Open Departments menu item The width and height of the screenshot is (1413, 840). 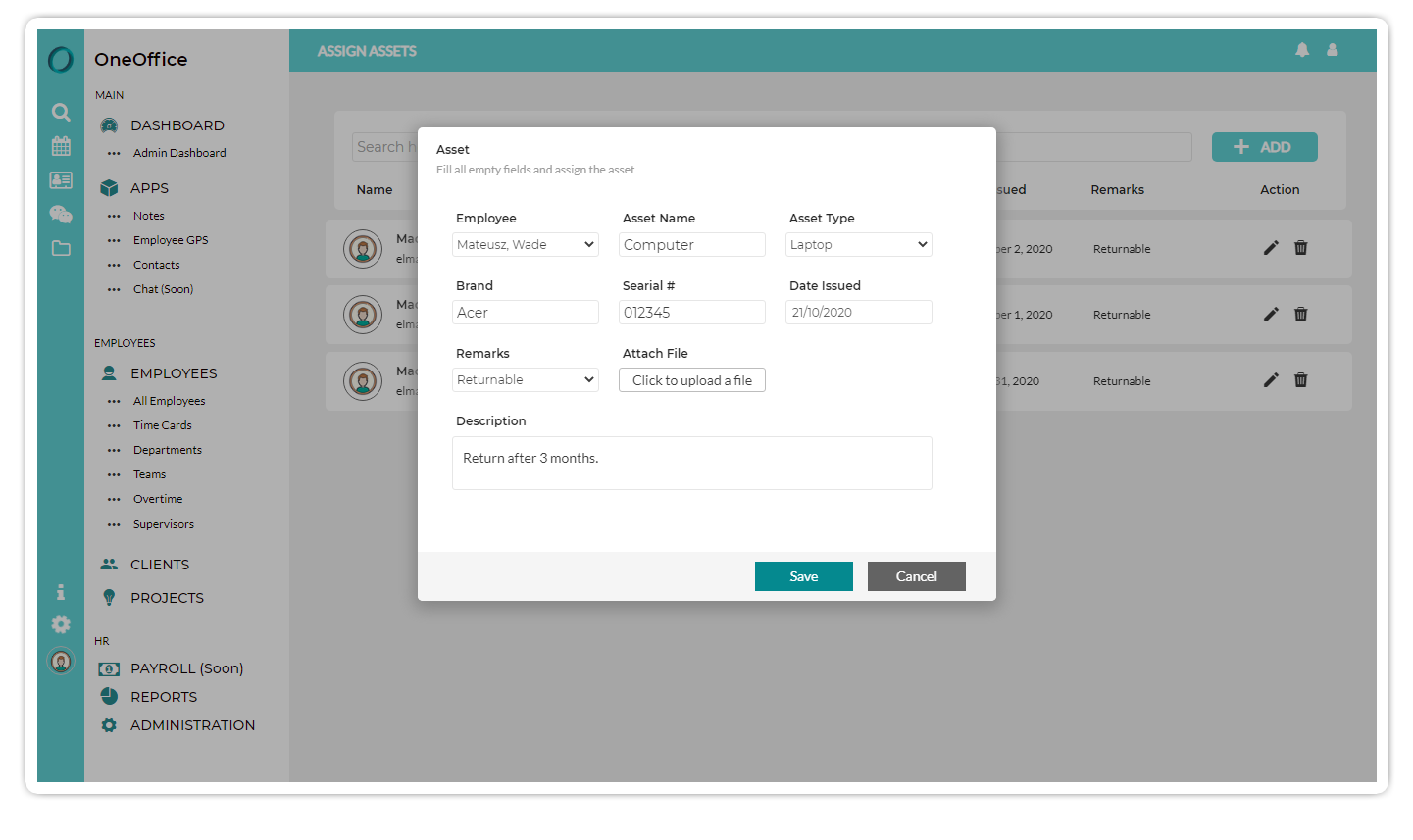168,450
